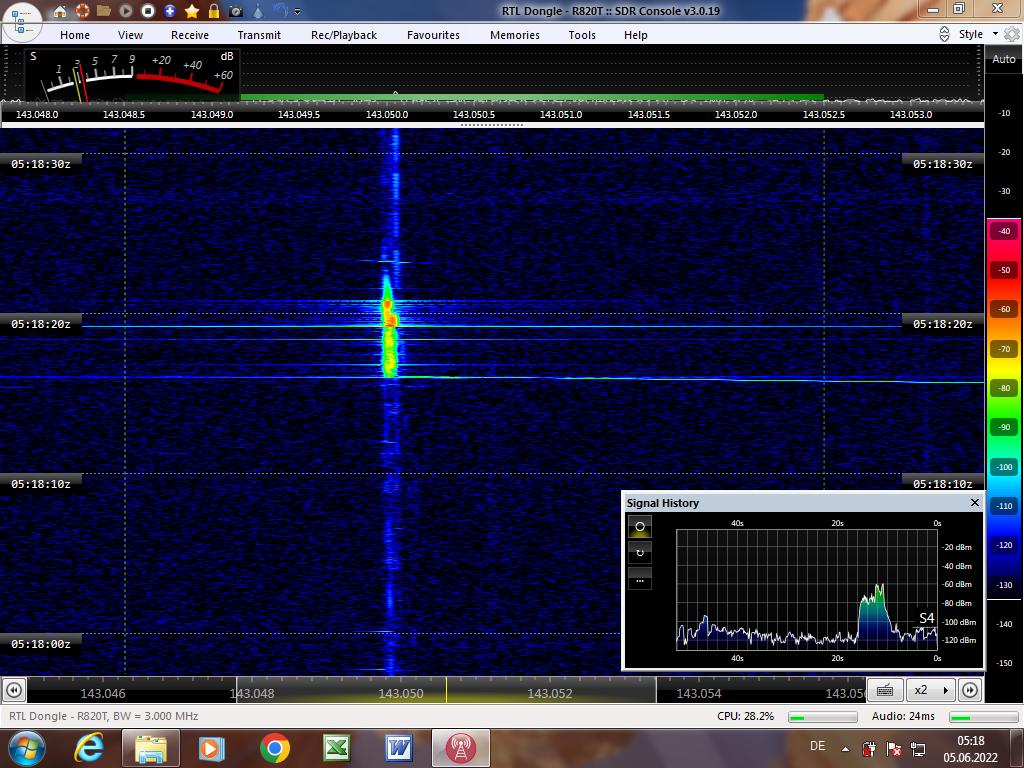
Task: Open Excel from taskbar
Action: pos(336,748)
